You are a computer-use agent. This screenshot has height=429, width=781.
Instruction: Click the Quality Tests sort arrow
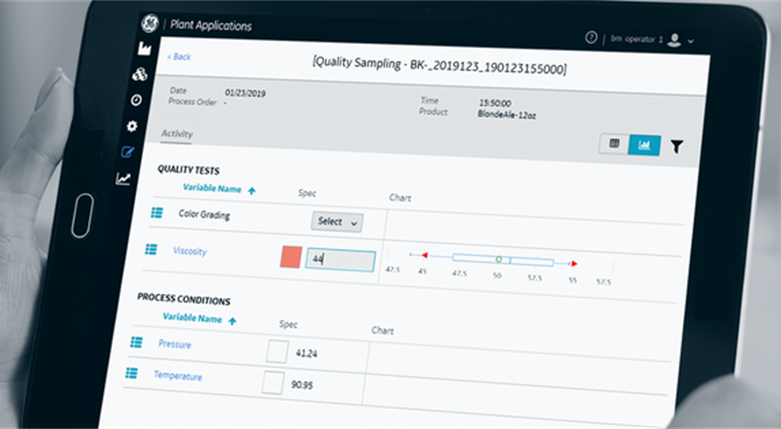point(252,191)
